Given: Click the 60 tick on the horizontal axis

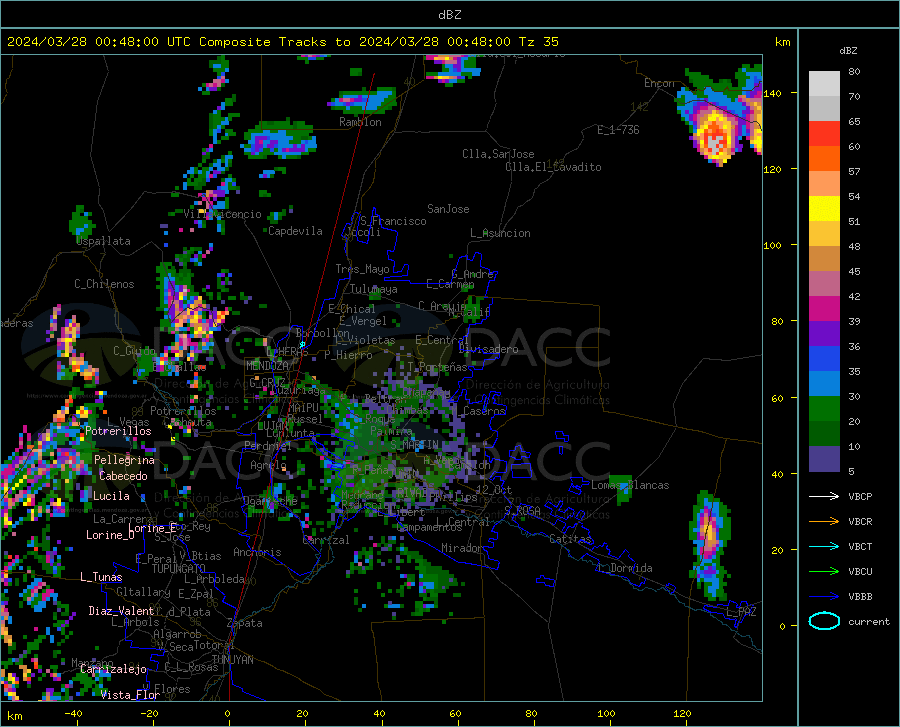Looking at the screenshot, I should coord(455,713).
